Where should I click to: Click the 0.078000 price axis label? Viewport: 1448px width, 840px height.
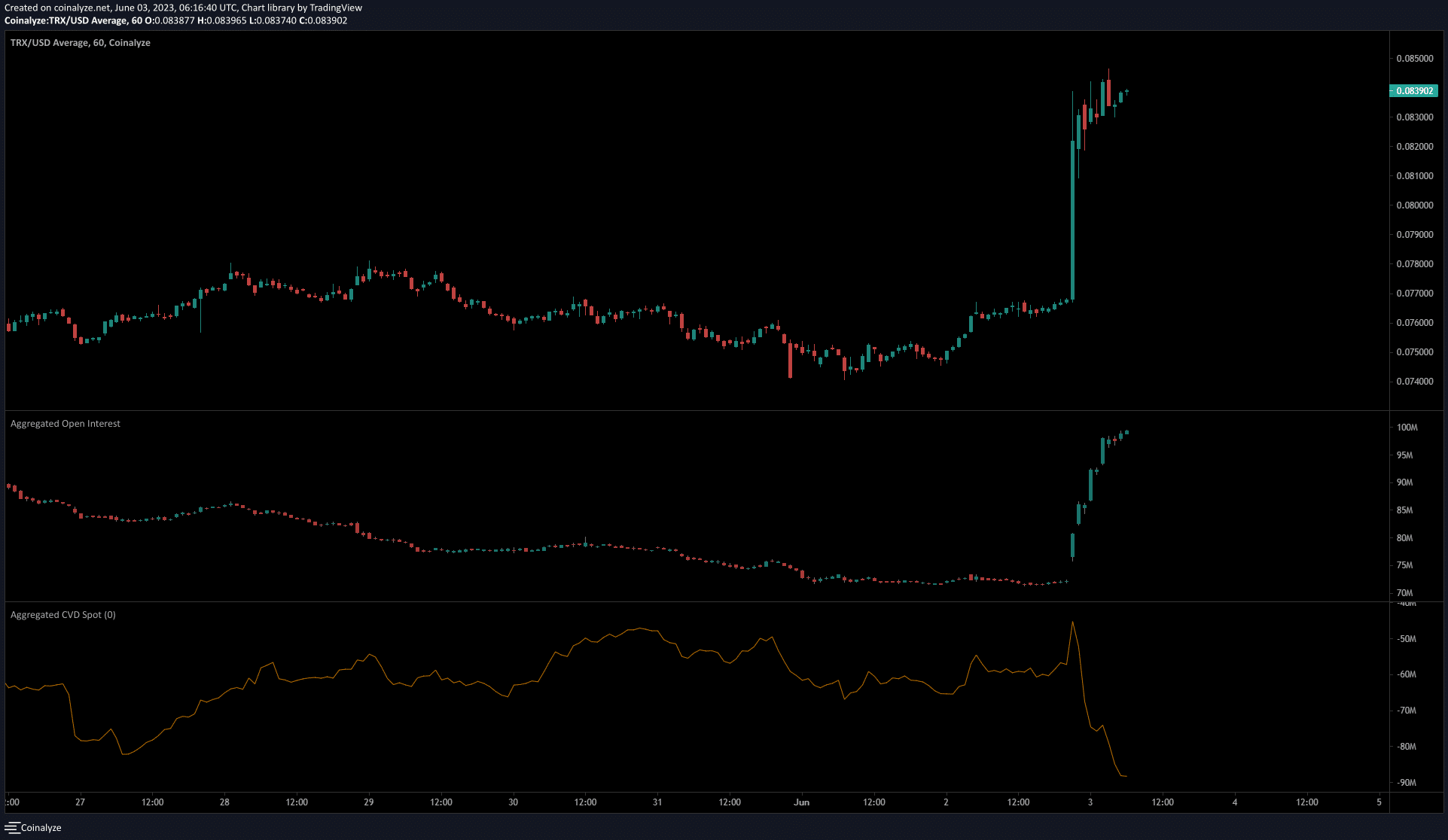click(x=1415, y=264)
